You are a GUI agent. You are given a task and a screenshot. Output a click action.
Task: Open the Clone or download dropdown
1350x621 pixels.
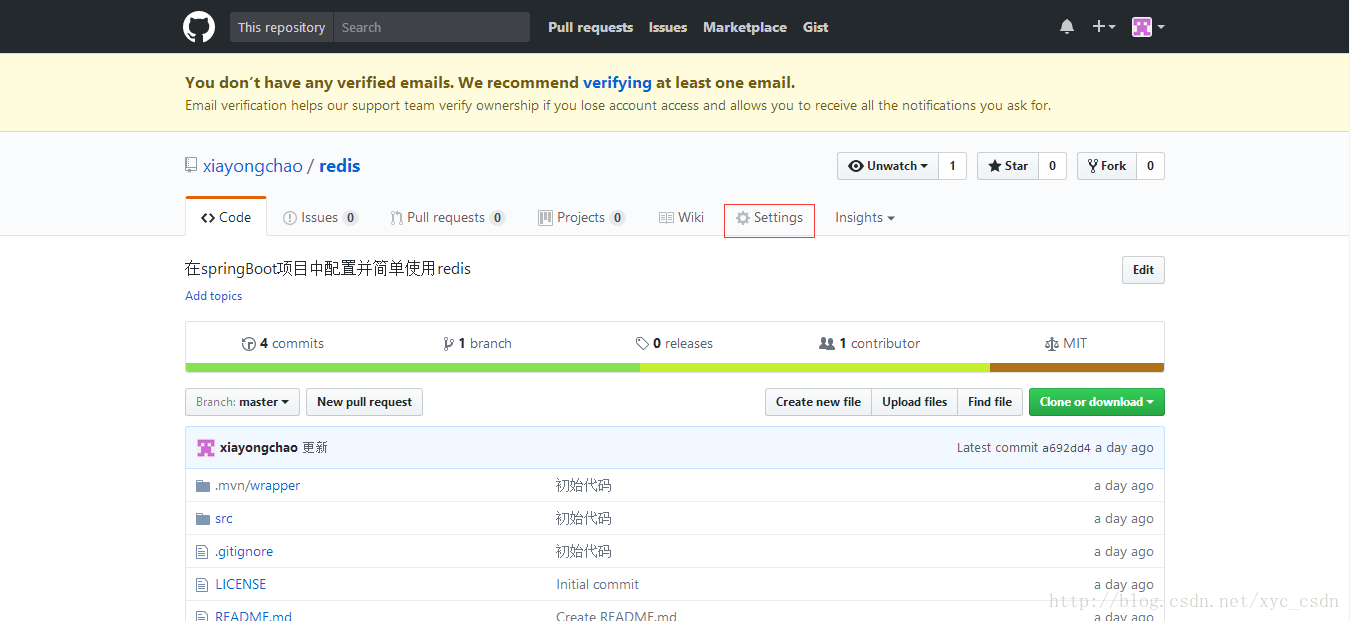click(1097, 402)
